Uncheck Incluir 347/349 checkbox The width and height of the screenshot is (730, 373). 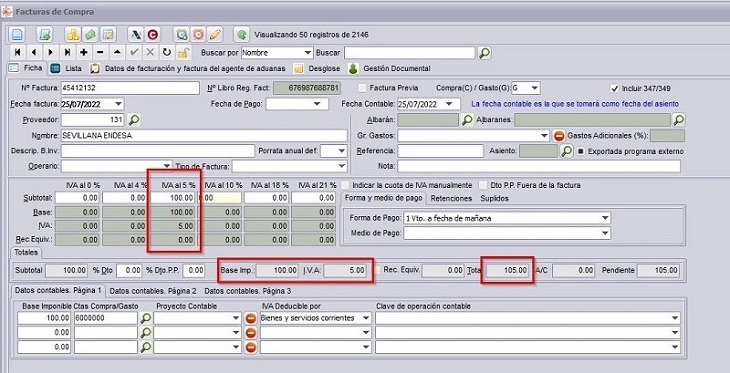pos(615,88)
